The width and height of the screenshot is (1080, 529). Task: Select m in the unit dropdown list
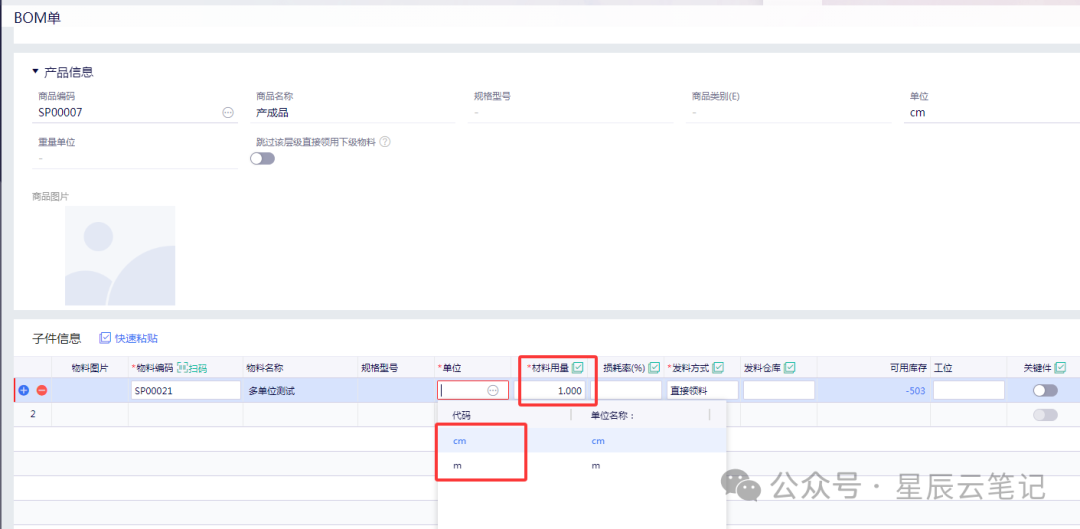pos(582,466)
